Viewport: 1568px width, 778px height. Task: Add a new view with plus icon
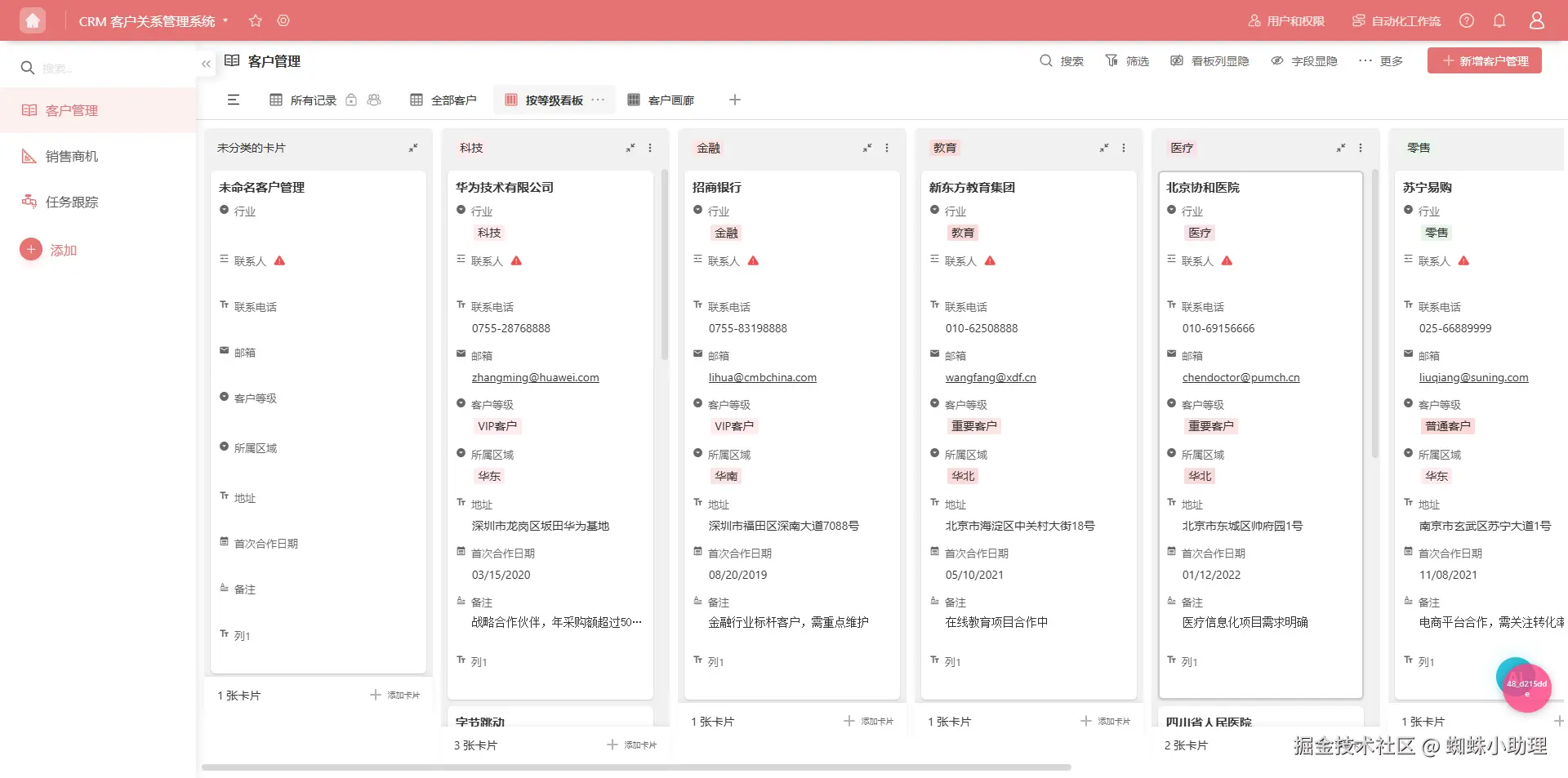tap(735, 100)
